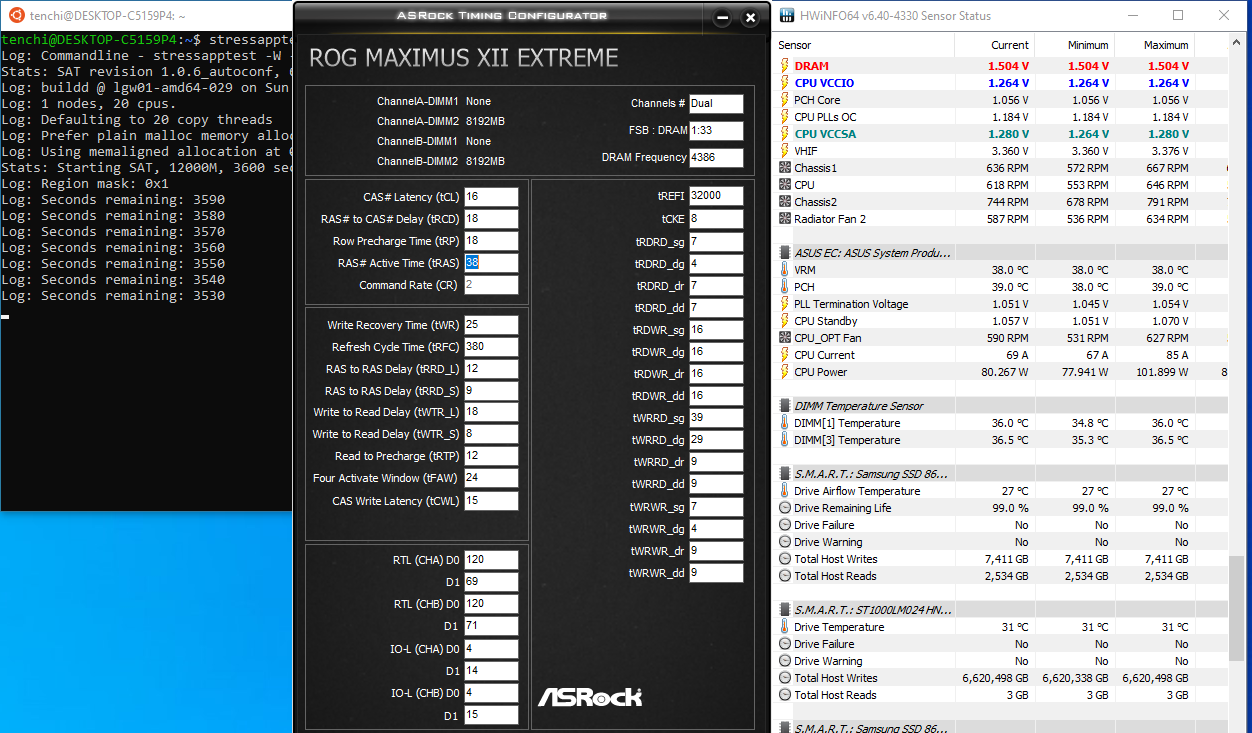Click the Drive Remaining Life status icon
This screenshot has width=1252, height=733.
(x=785, y=508)
